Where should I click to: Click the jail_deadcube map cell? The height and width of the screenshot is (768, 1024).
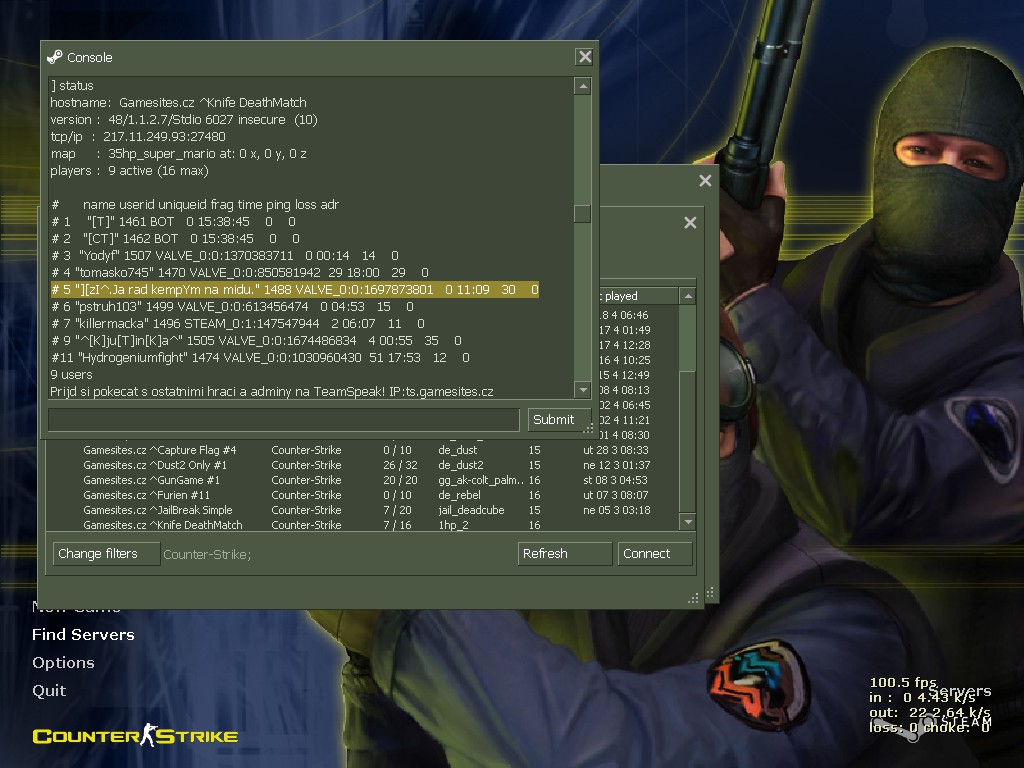point(472,510)
